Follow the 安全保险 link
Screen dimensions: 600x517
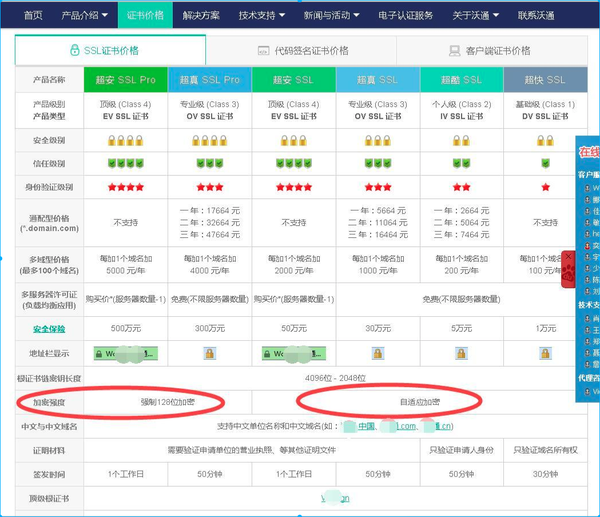pos(49,329)
